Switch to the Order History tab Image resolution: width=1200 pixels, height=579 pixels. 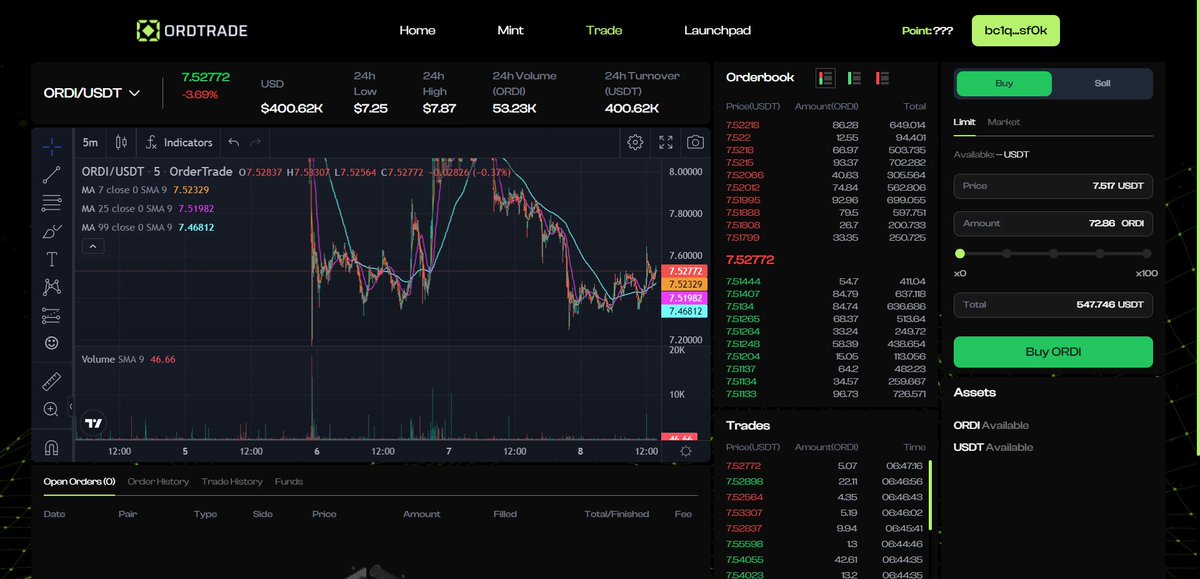click(x=158, y=482)
